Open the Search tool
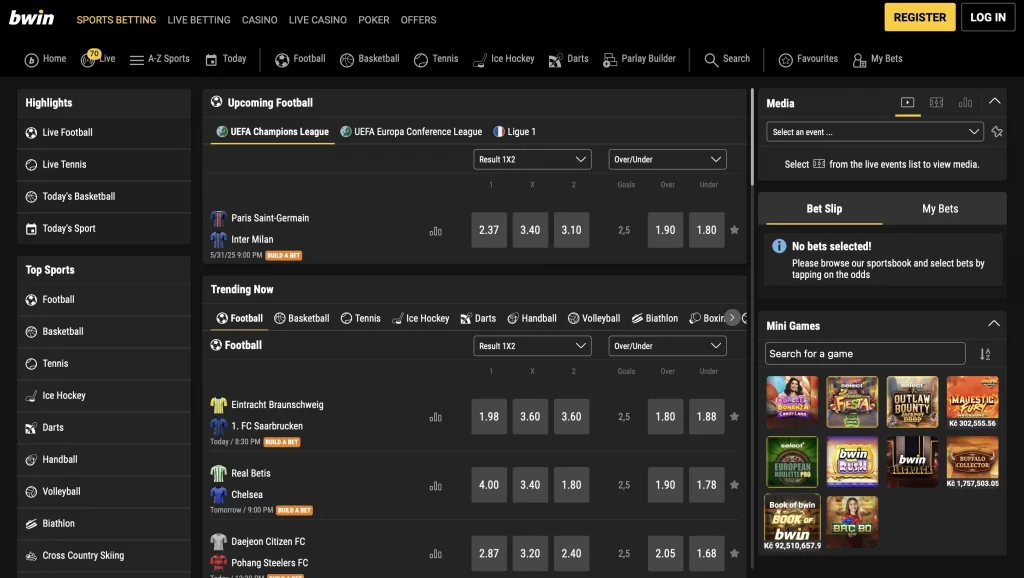Viewport: 1024px width, 578px height. coord(727,59)
